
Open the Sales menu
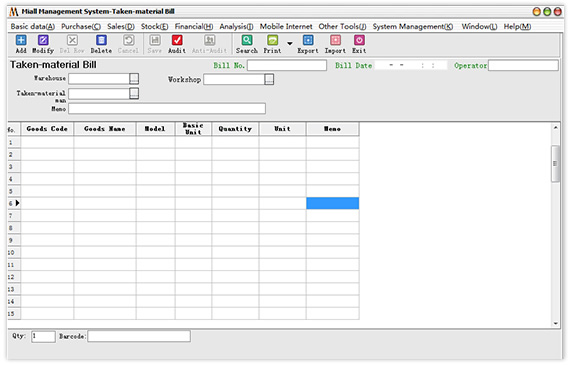[x=121, y=26]
